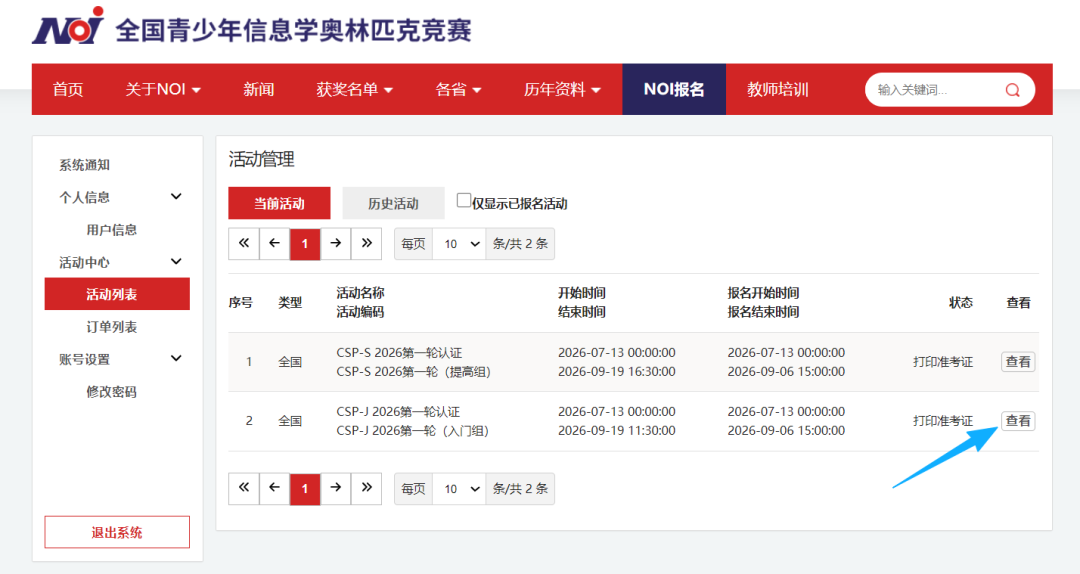
Task: Click CSP-S 2026第一轮（提高组） activity code
Action: [x=413, y=372]
